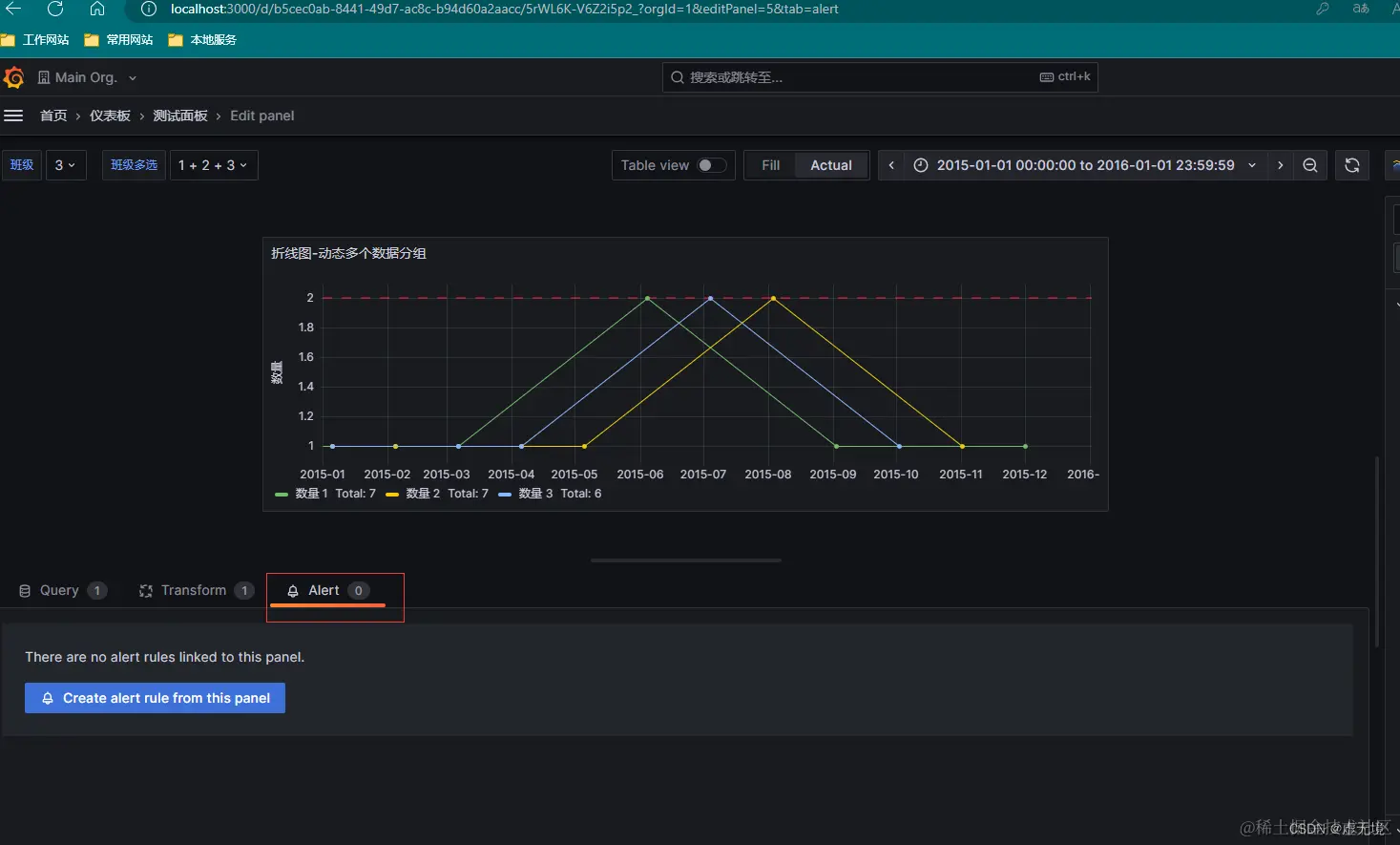This screenshot has height=845, width=1400.
Task: Switch to the Transform tab
Action: point(196,591)
